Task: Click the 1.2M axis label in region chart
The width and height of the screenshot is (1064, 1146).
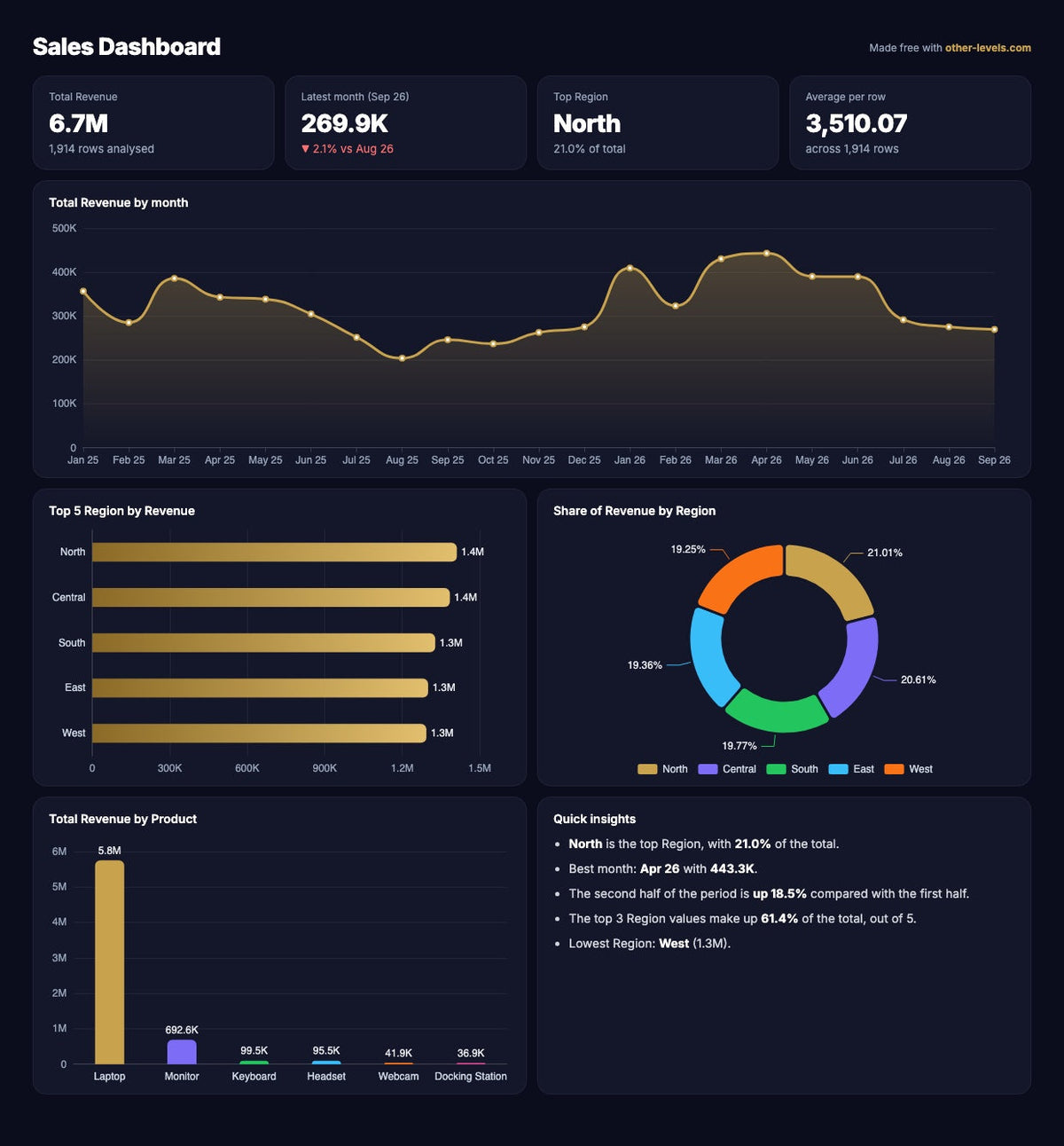Action: 402,768
